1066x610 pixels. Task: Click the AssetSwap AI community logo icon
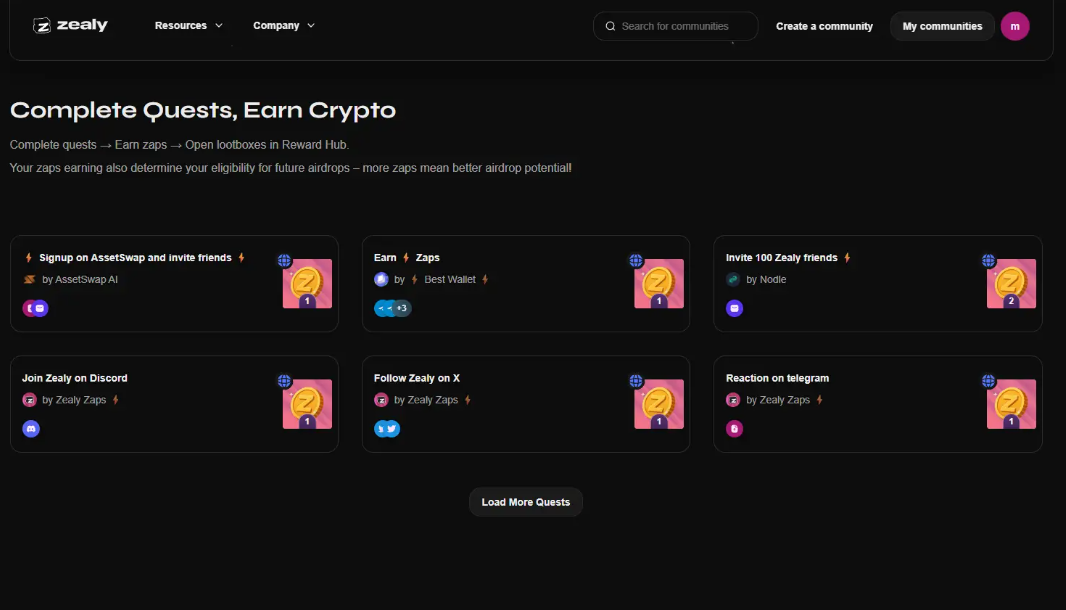(x=29, y=279)
